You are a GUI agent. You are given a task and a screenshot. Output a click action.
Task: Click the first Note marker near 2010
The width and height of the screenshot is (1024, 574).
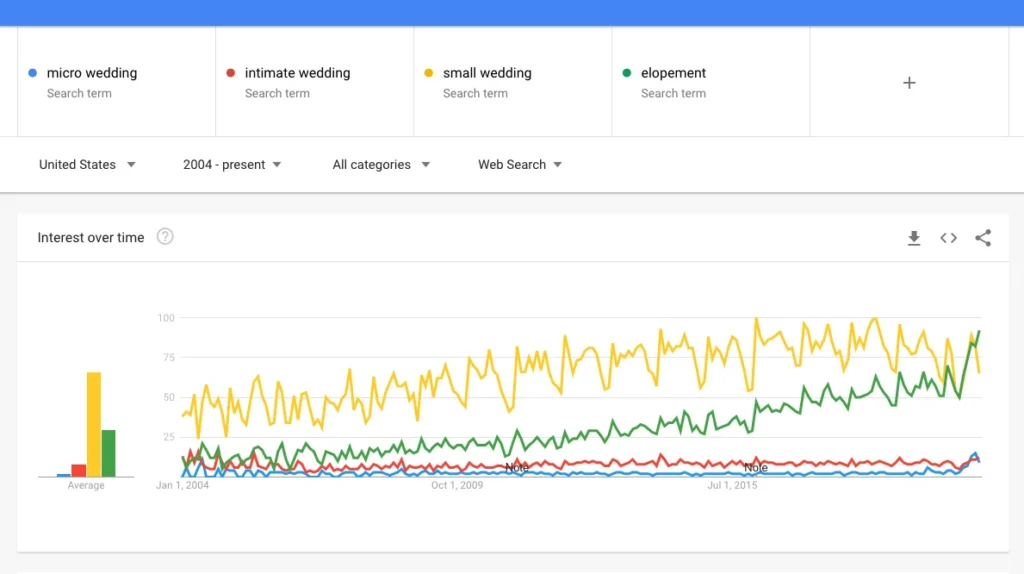[x=516, y=467]
